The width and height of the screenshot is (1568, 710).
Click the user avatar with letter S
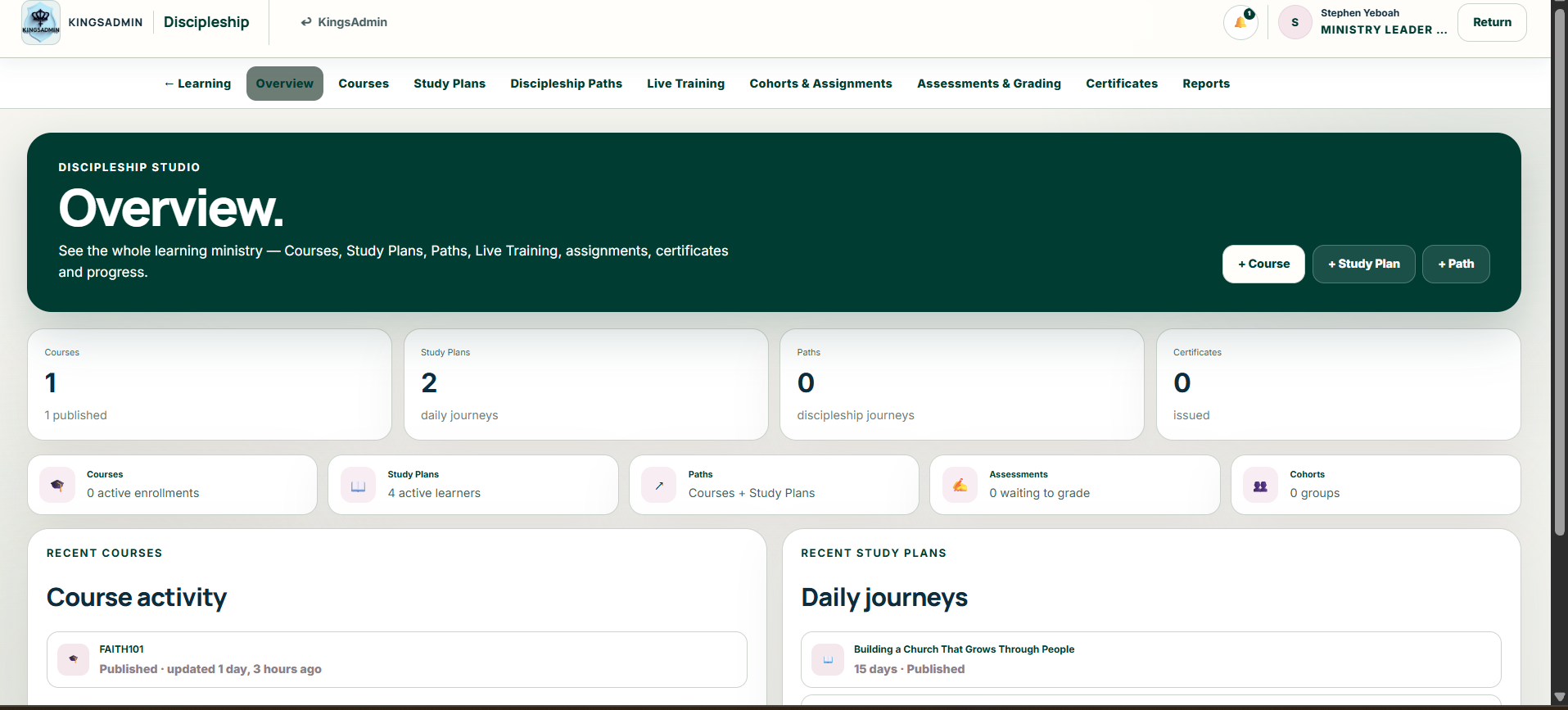coord(1295,22)
